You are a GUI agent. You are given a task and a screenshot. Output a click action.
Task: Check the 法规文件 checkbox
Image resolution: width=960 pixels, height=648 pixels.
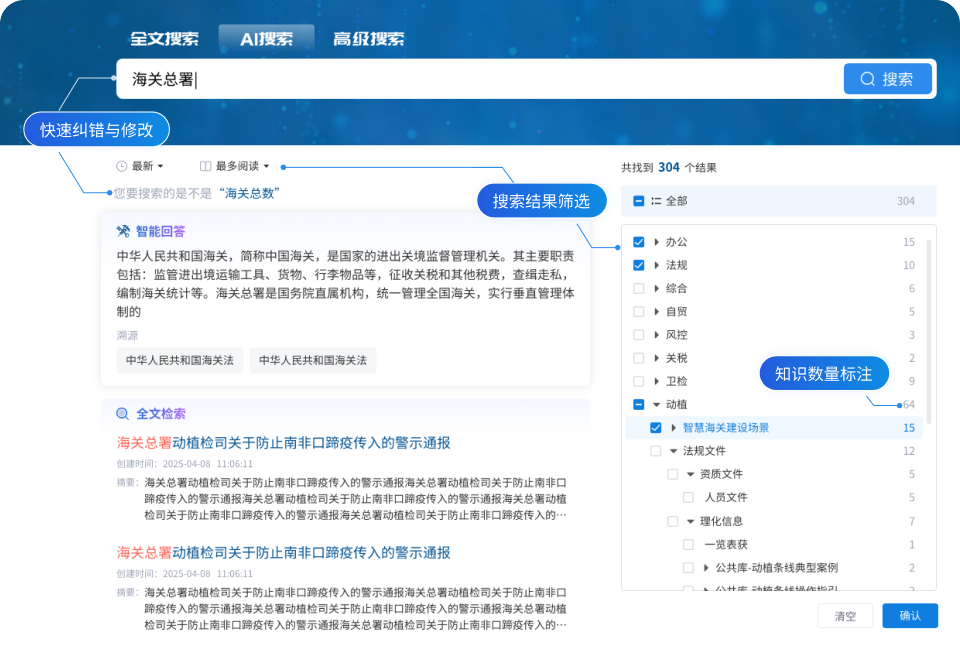656,451
